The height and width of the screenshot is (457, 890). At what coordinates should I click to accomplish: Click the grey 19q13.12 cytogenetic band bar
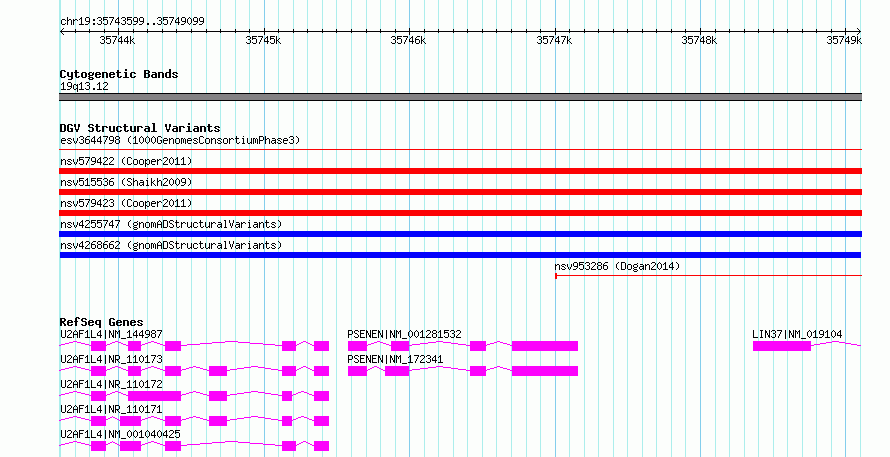point(460,97)
